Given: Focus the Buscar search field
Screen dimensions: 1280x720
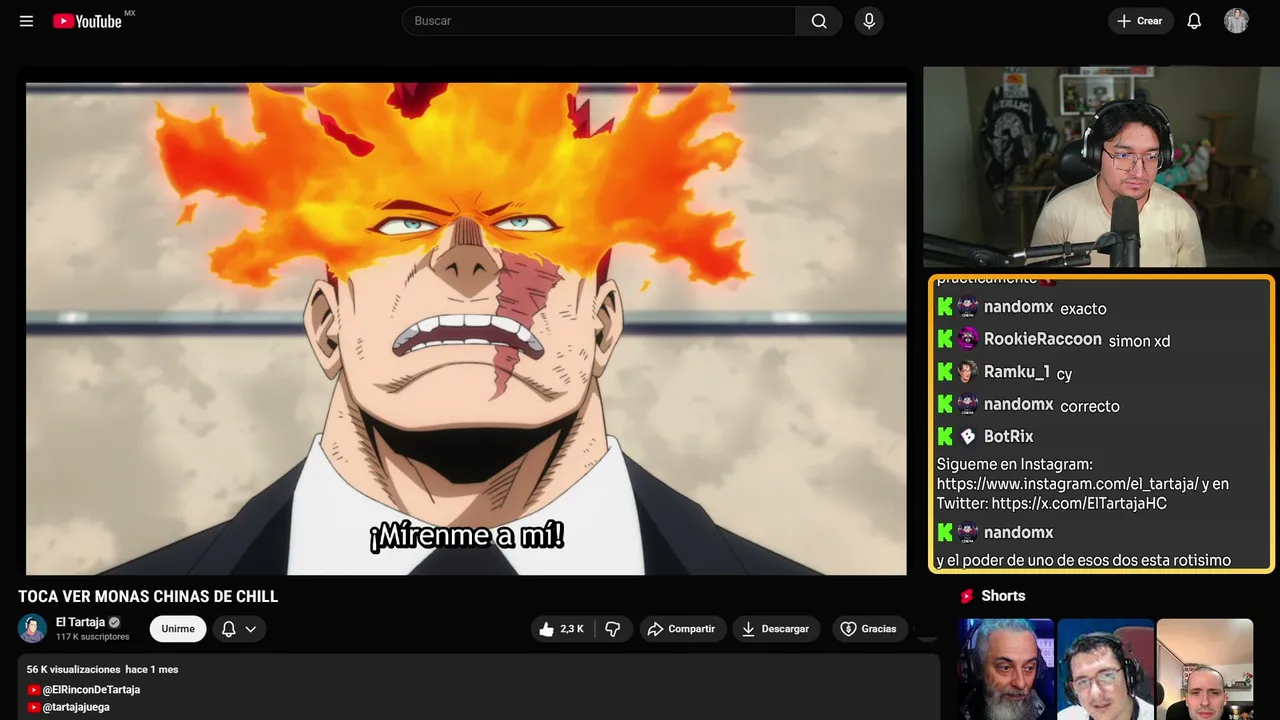Looking at the screenshot, I should tap(599, 21).
